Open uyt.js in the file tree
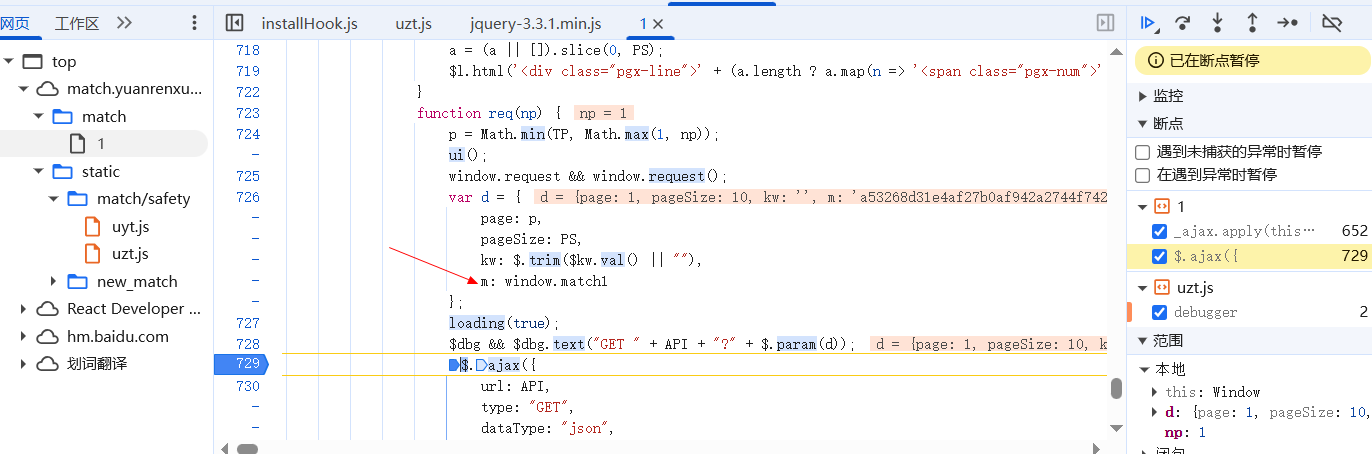Image resolution: width=1372 pixels, height=454 pixels. coord(130,226)
